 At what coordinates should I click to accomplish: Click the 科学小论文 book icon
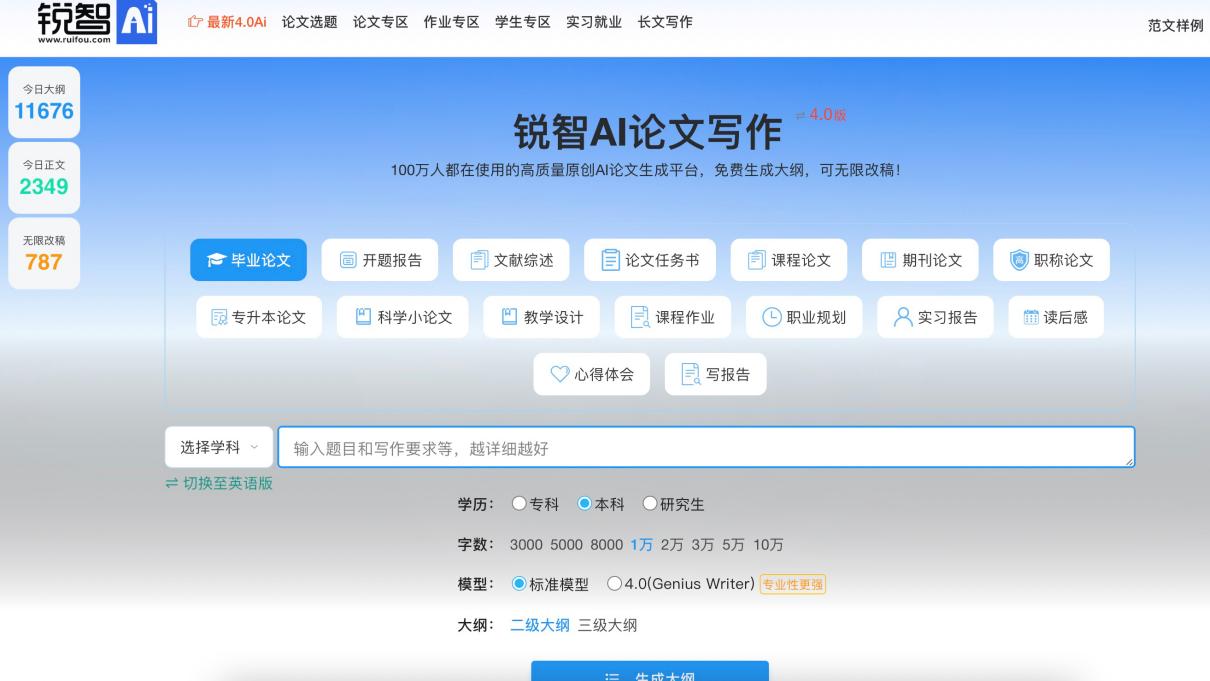(363, 317)
